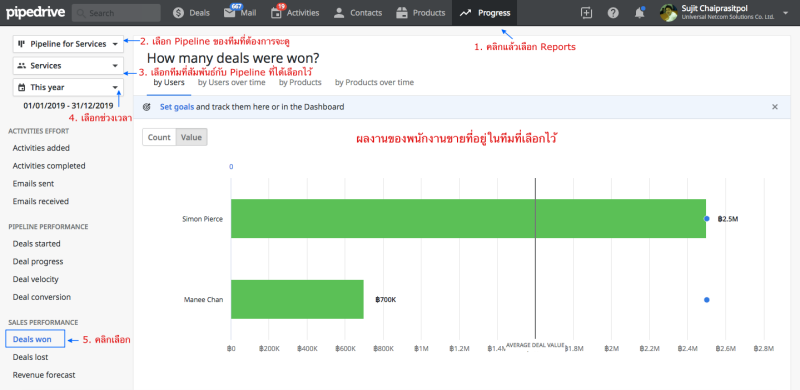Click Sujit Chaiprasitpol's profile avatar

coord(668,13)
